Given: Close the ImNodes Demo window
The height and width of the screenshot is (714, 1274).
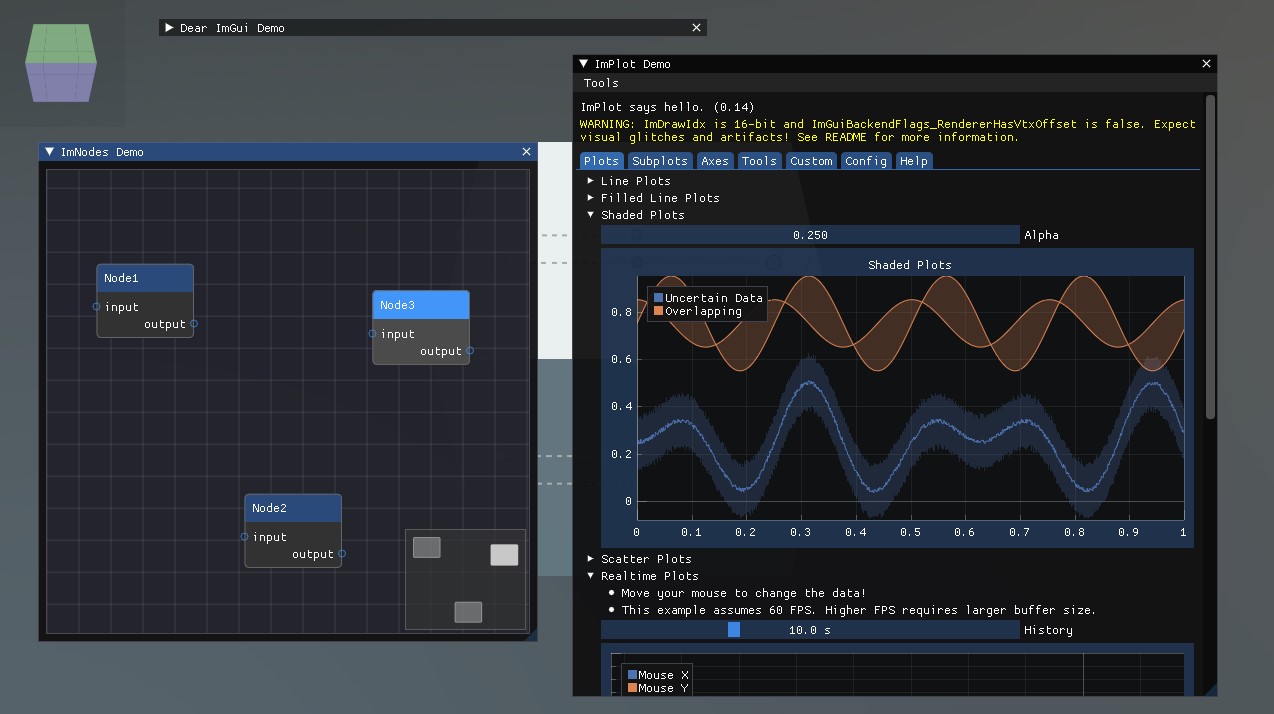Looking at the screenshot, I should tap(527, 152).
